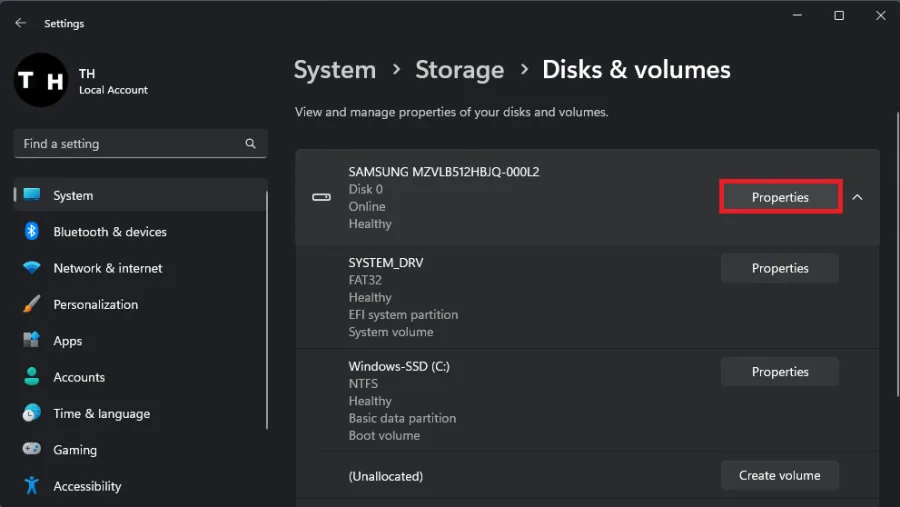Viewport: 900px width, 507px height.
Task: Open the Apps settings page
Action: click(x=140, y=340)
